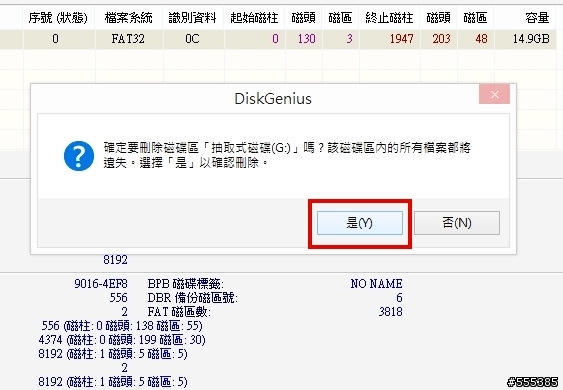Screen dimensions: 563x390
Task: Click the 556 (磁柱: 0 磁頭: 138) line
Action: pos(122,326)
